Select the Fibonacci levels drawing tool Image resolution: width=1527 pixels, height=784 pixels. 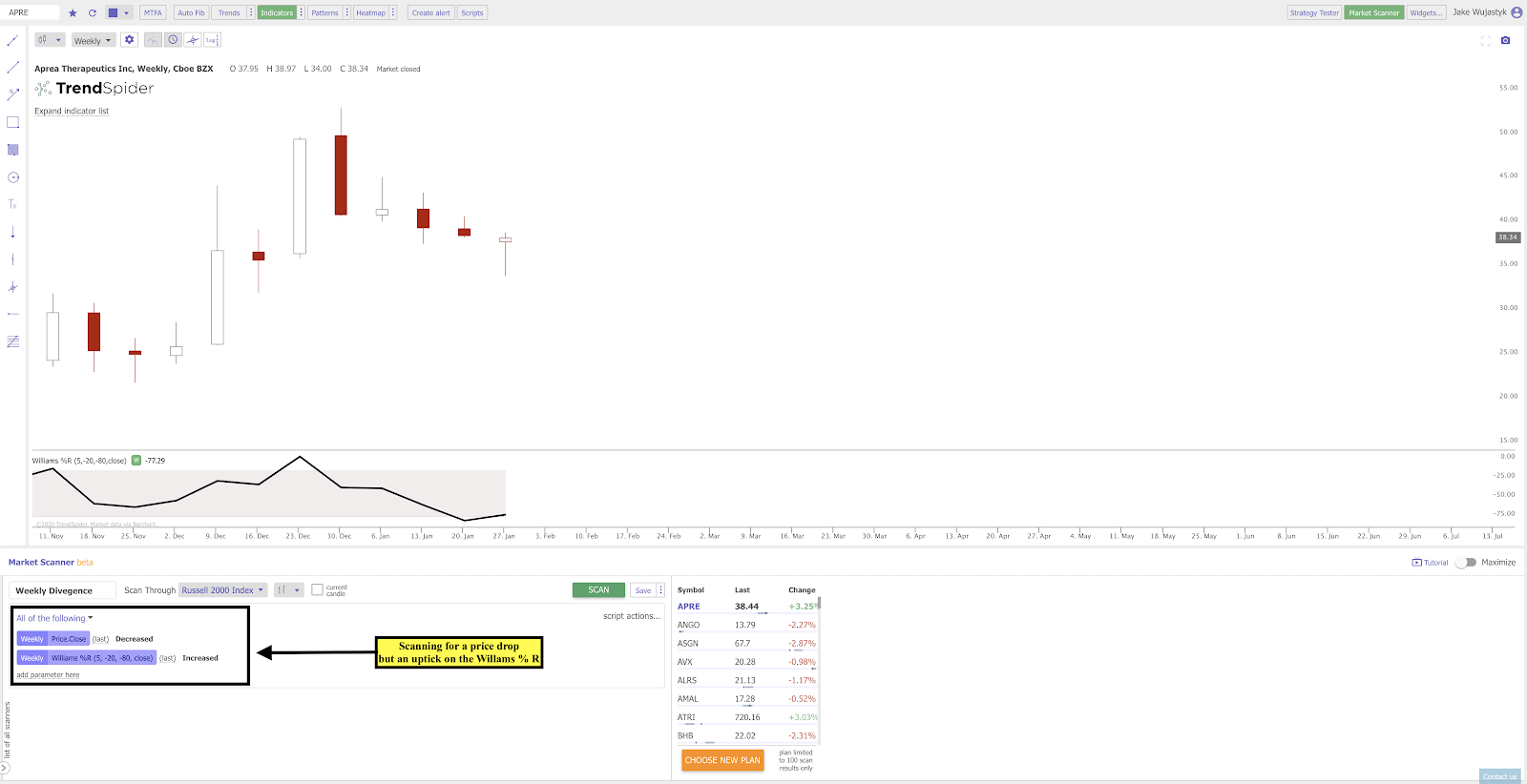pos(12,341)
